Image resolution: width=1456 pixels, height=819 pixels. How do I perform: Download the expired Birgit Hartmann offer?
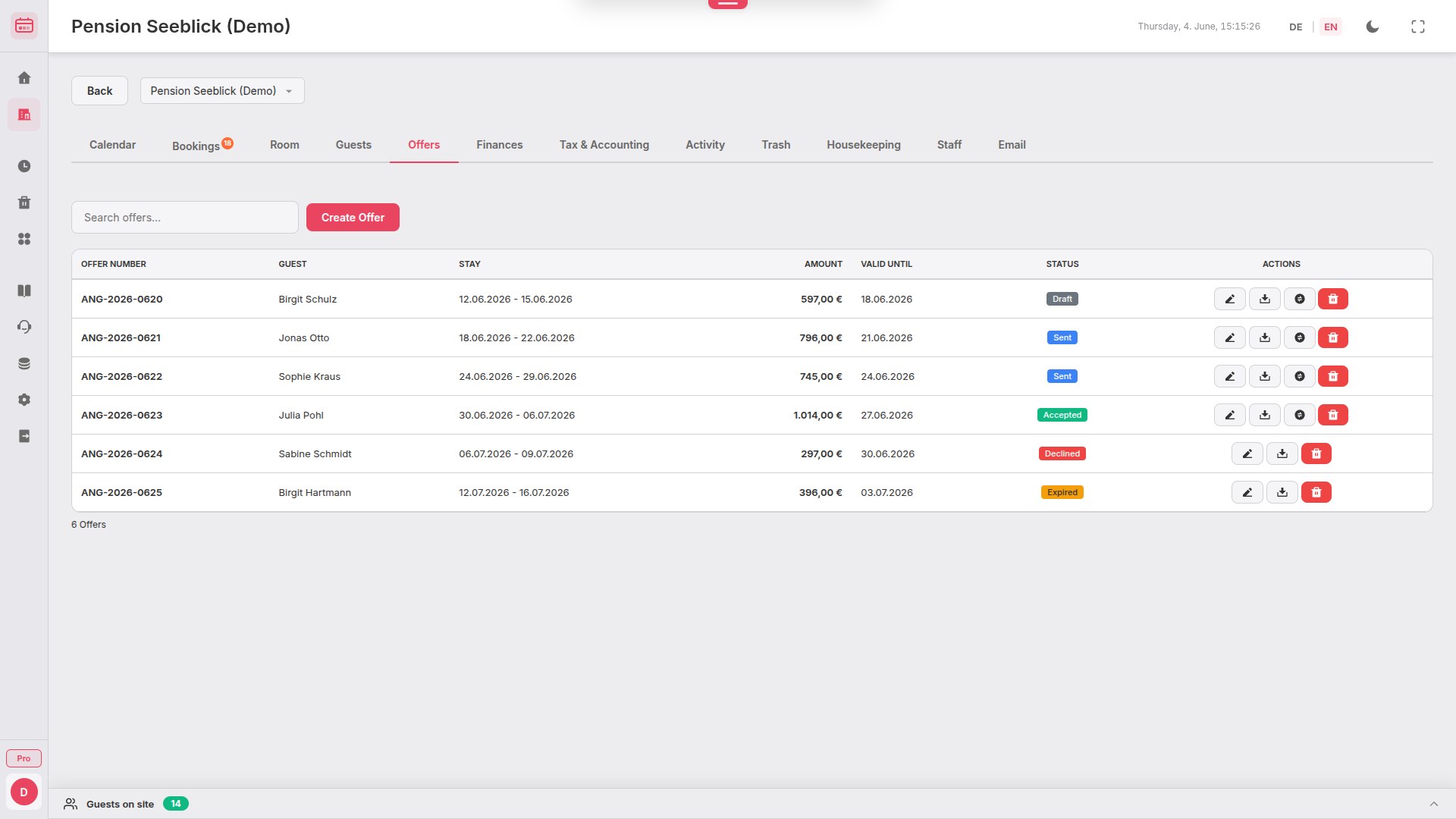(x=1282, y=492)
